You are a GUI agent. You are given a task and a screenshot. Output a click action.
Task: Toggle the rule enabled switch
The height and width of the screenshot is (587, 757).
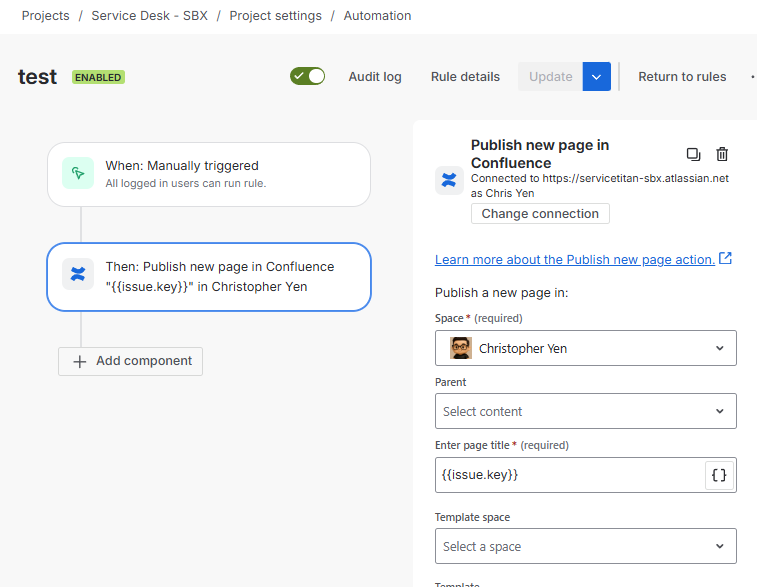(308, 76)
